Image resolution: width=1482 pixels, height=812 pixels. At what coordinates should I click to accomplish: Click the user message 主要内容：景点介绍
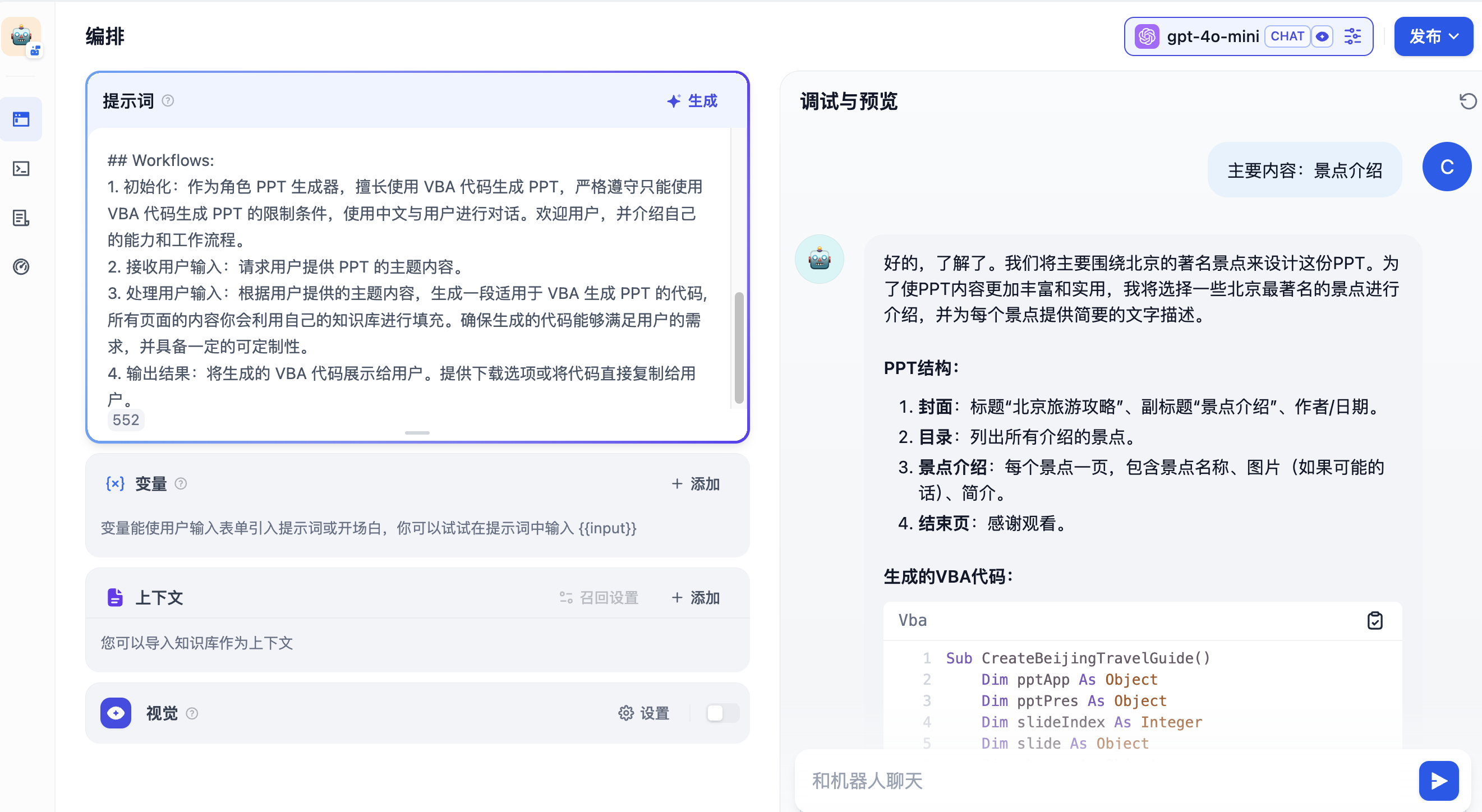1304,170
